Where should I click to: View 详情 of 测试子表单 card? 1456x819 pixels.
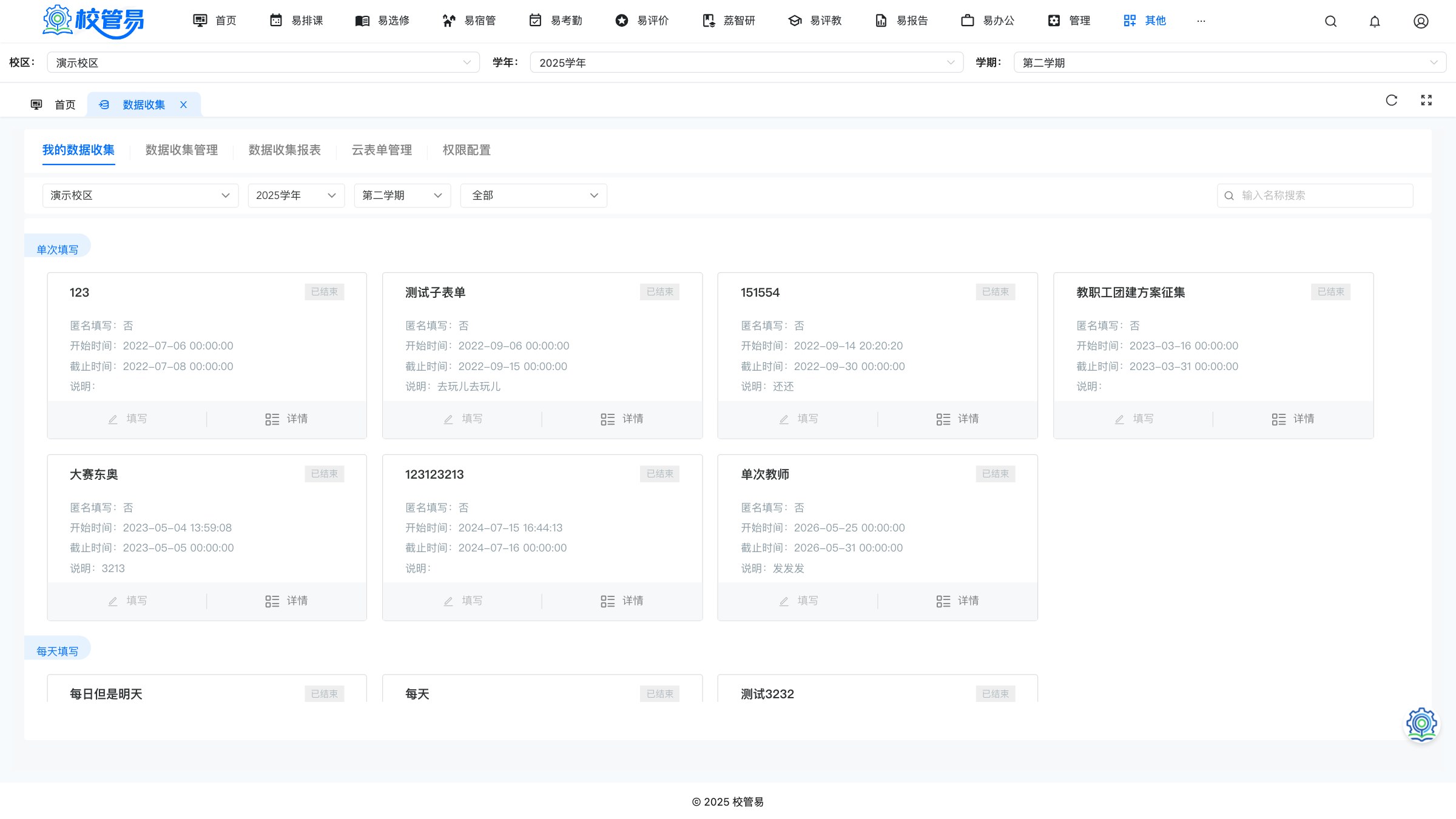(622, 419)
